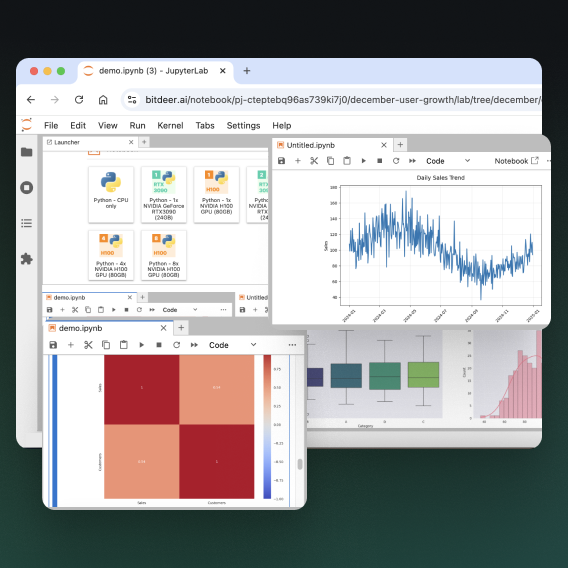This screenshot has width=568, height=568.
Task: Copy cell in large demo.ipynb toolbar
Action: [106, 345]
